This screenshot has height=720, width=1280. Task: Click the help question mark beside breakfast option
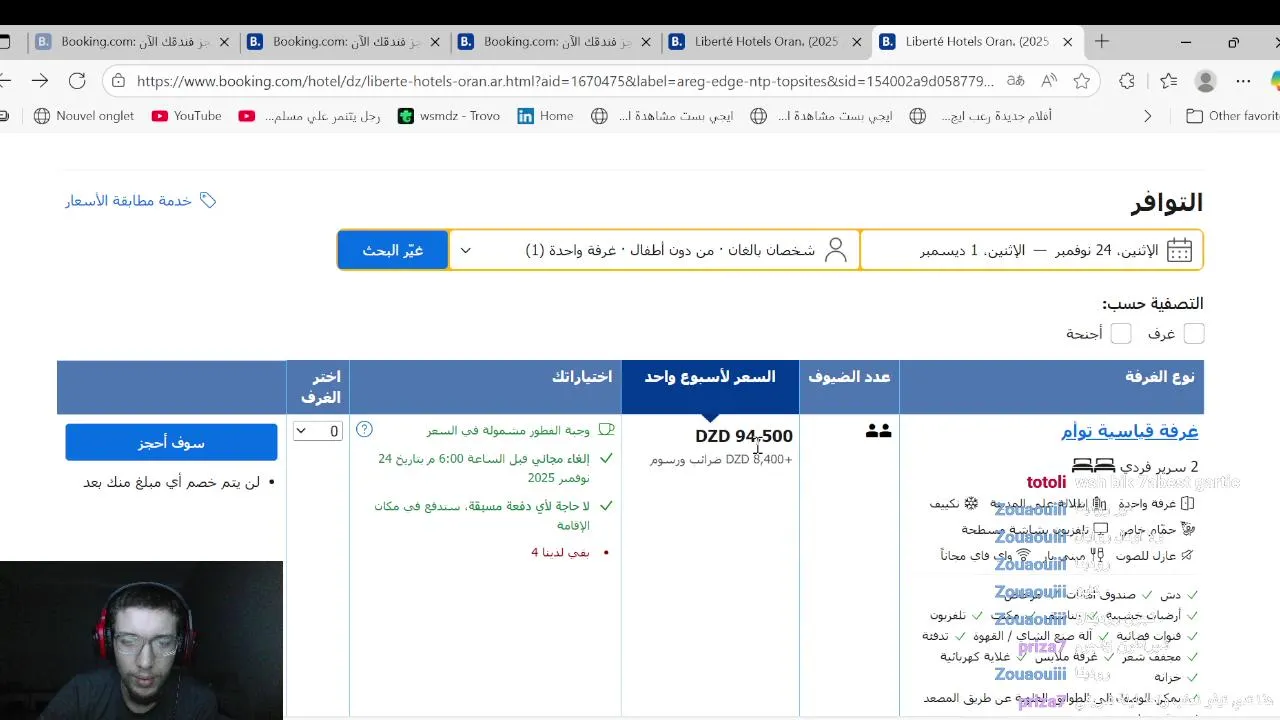click(364, 430)
